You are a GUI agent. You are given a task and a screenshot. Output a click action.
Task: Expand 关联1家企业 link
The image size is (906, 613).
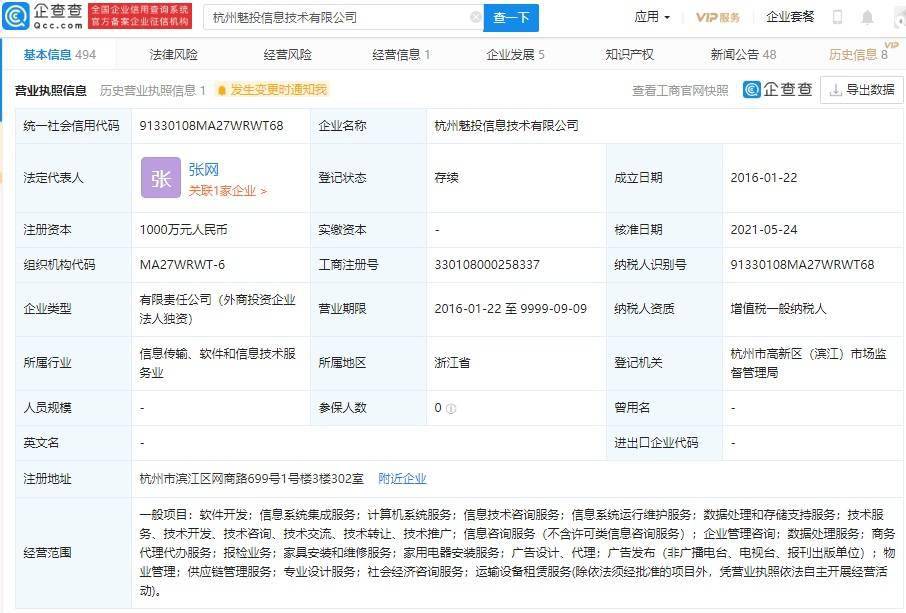[x=228, y=191]
